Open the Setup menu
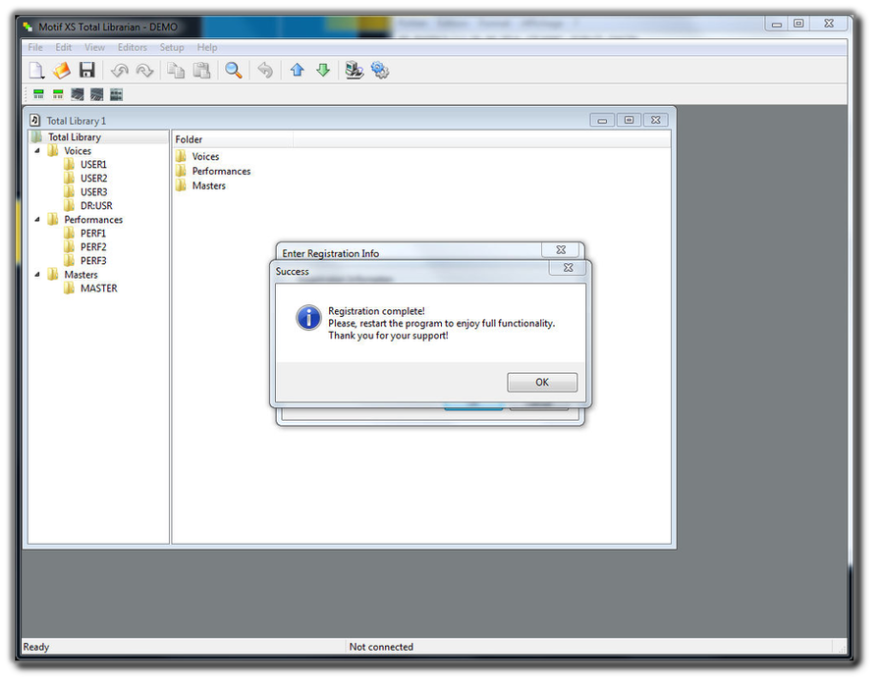878x685 pixels. (x=172, y=48)
